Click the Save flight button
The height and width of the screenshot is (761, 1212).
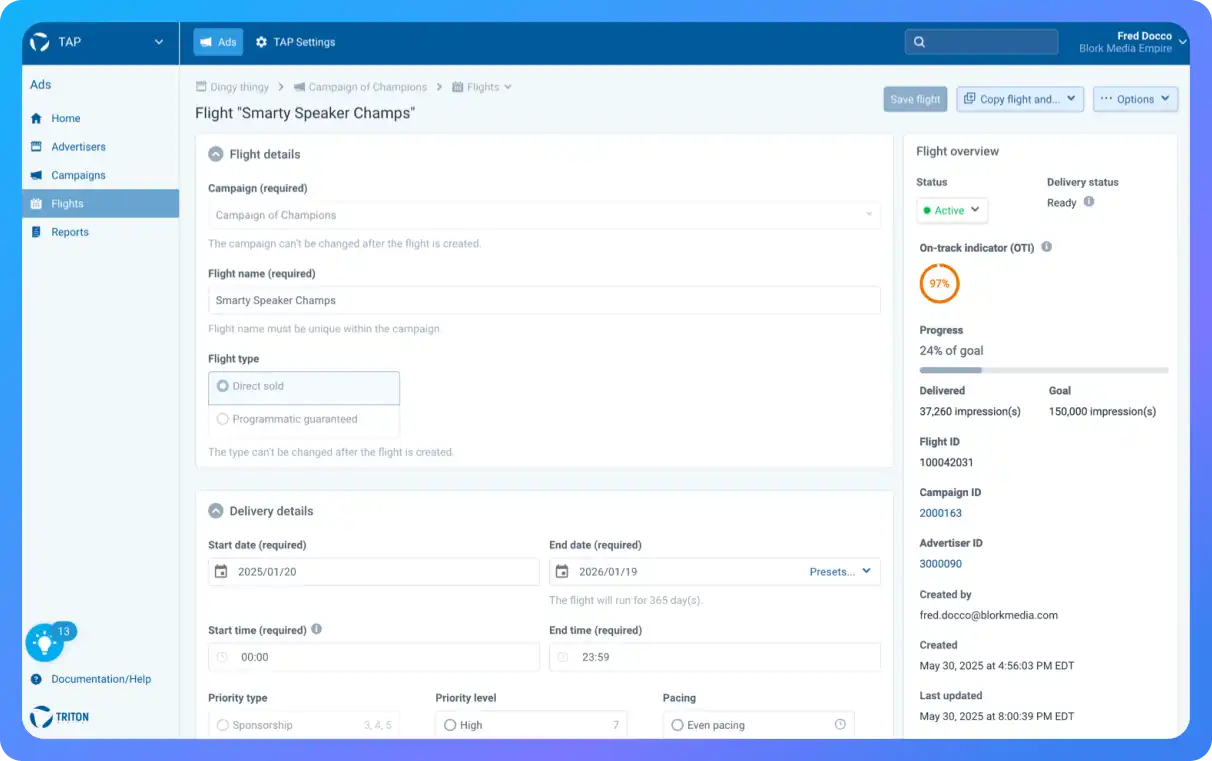click(915, 99)
